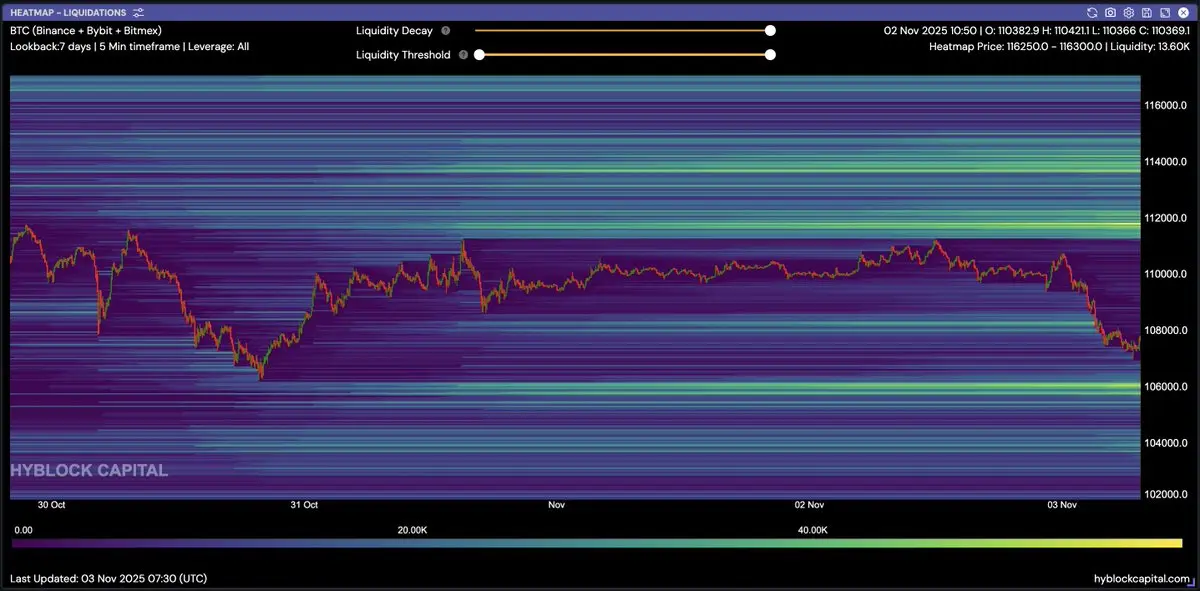Close the heatmap liquidations panel

click(x=1182, y=12)
